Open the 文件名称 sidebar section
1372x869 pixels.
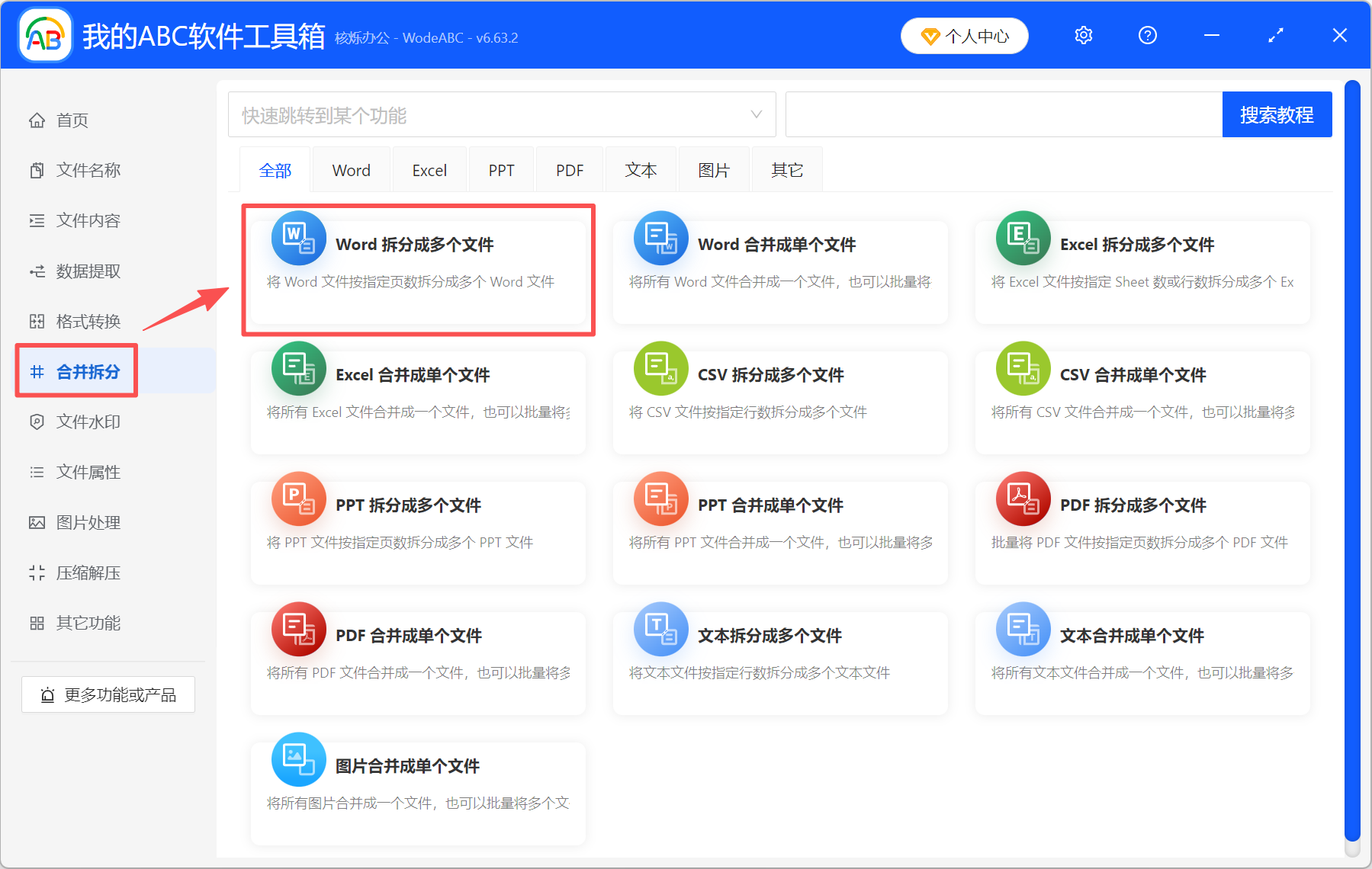point(88,169)
